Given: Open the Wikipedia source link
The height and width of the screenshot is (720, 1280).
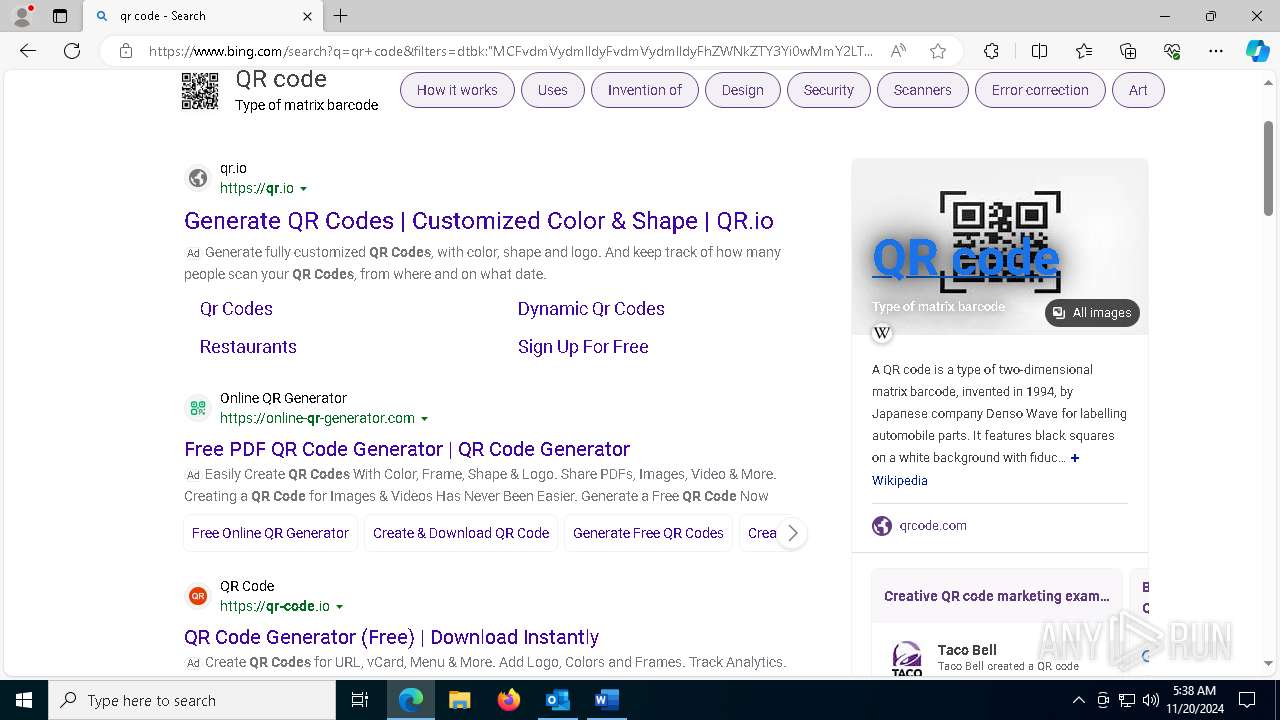Looking at the screenshot, I should pyautogui.click(x=900, y=481).
